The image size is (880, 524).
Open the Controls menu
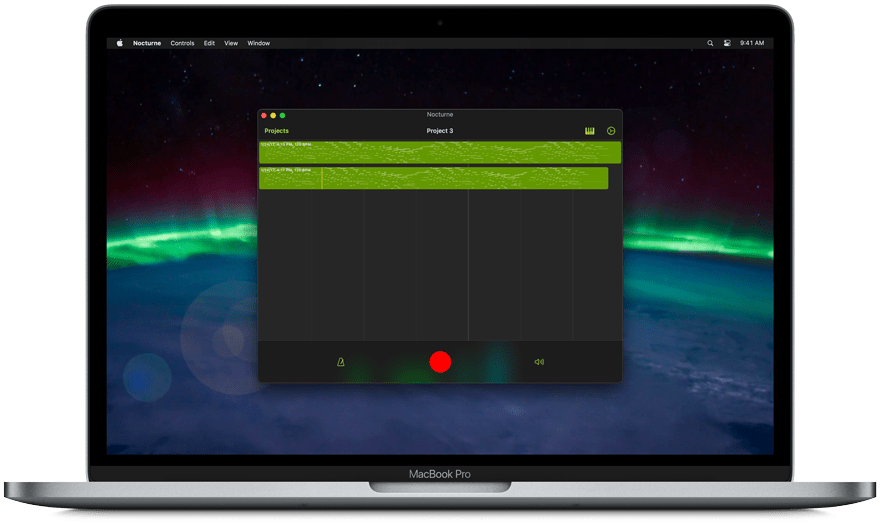[182, 43]
